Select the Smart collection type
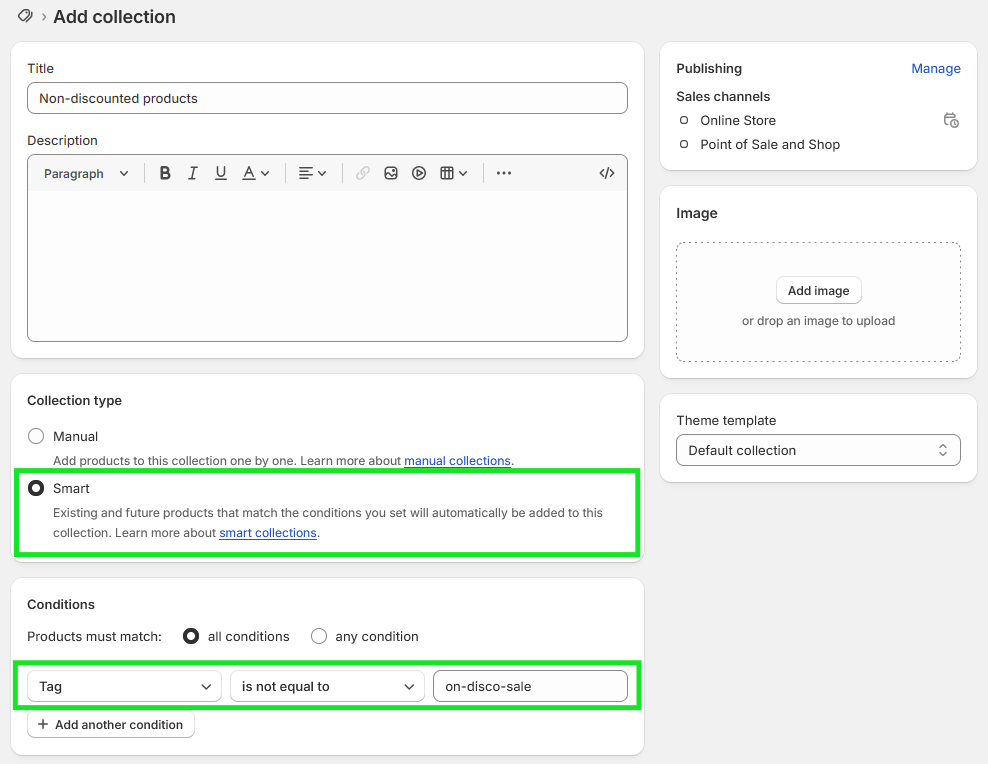988x764 pixels. [x=36, y=488]
